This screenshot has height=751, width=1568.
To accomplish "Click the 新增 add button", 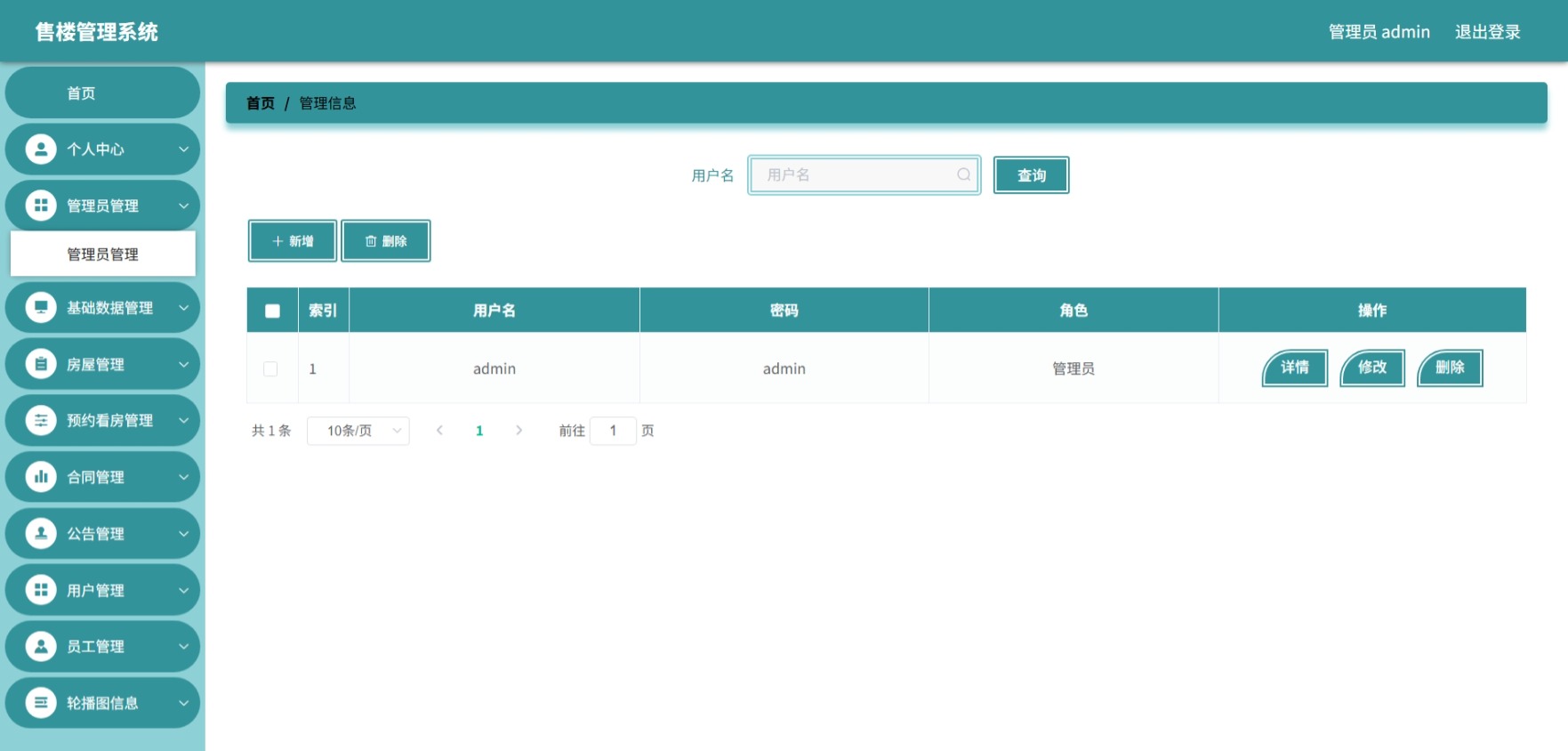I will pos(293,241).
